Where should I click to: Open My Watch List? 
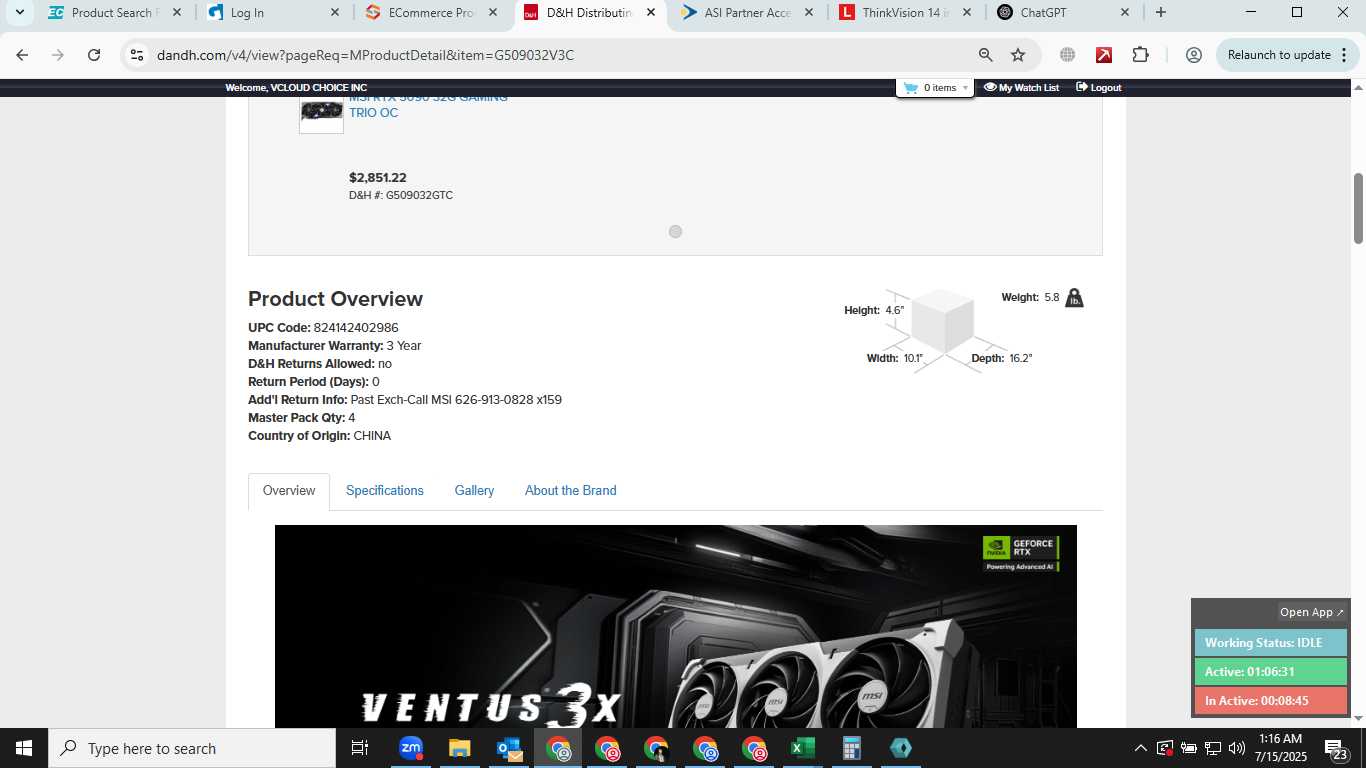pyautogui.click(x=1021, y=88)
